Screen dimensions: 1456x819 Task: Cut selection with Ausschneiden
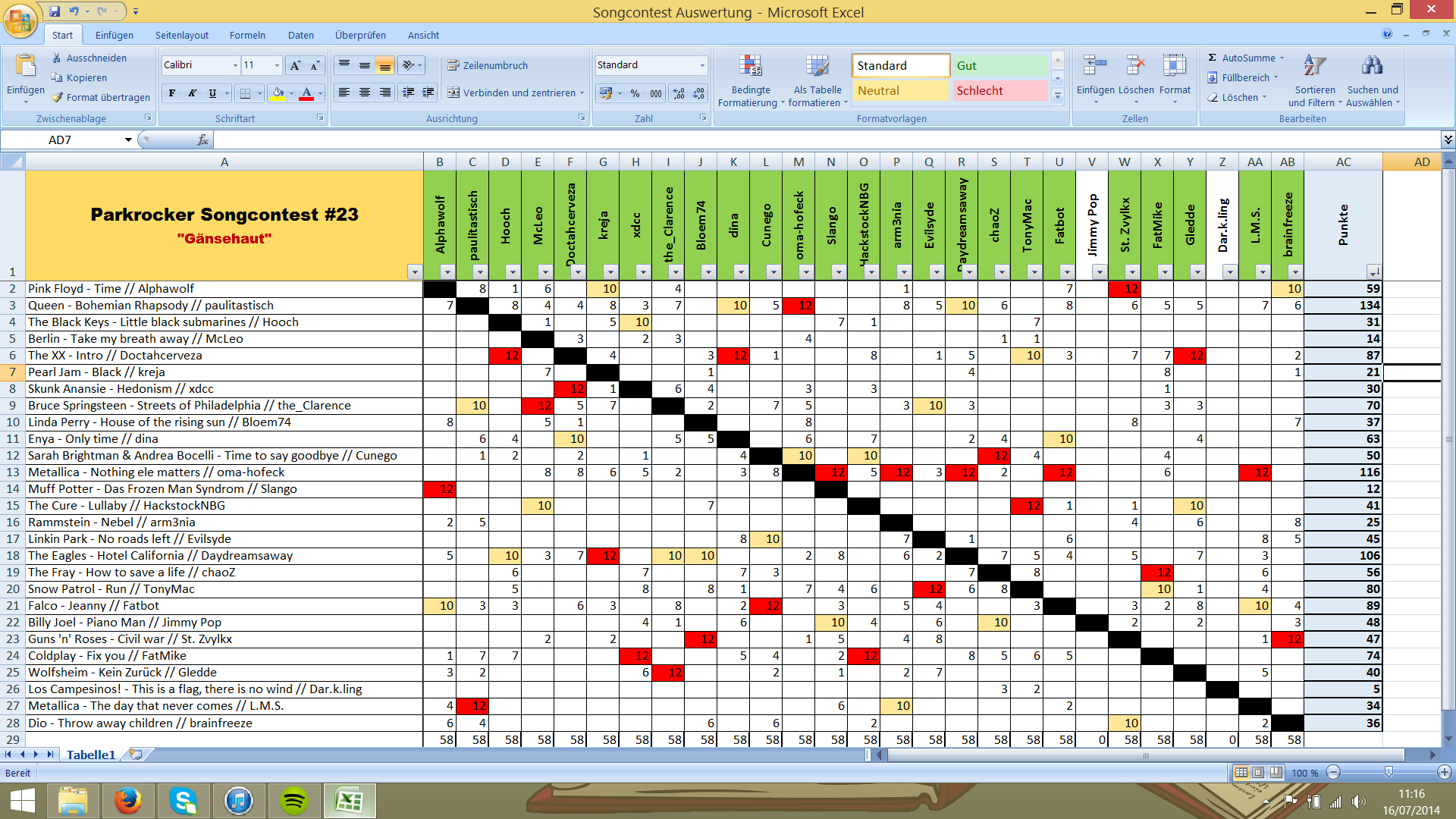pos(89,58)
